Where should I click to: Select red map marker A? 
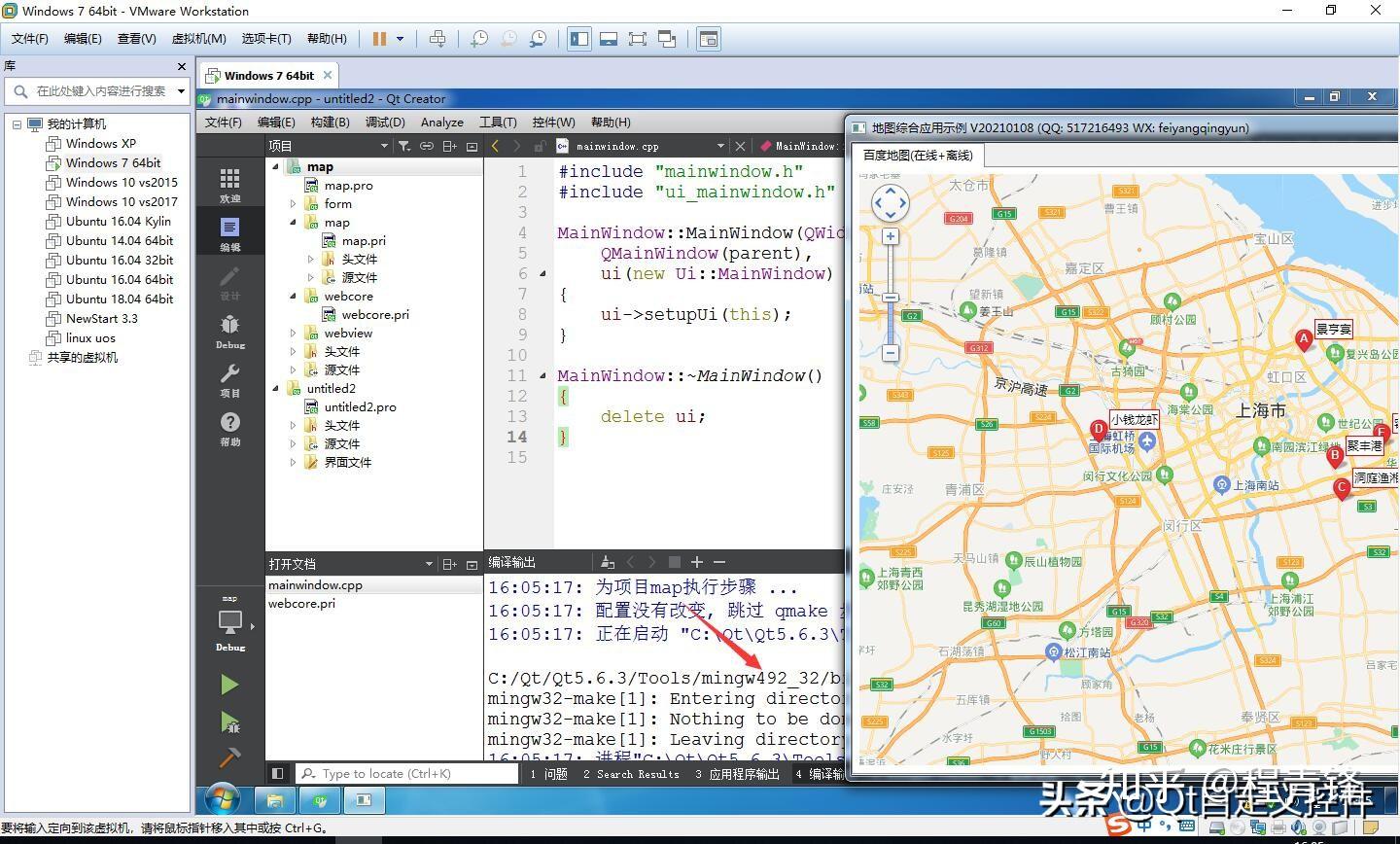[x=1304, y=339]
